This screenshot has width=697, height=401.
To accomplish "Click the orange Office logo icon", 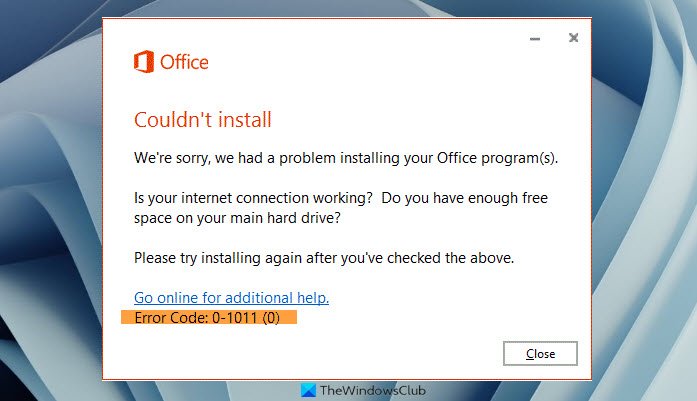I will [x=144, y=62].
